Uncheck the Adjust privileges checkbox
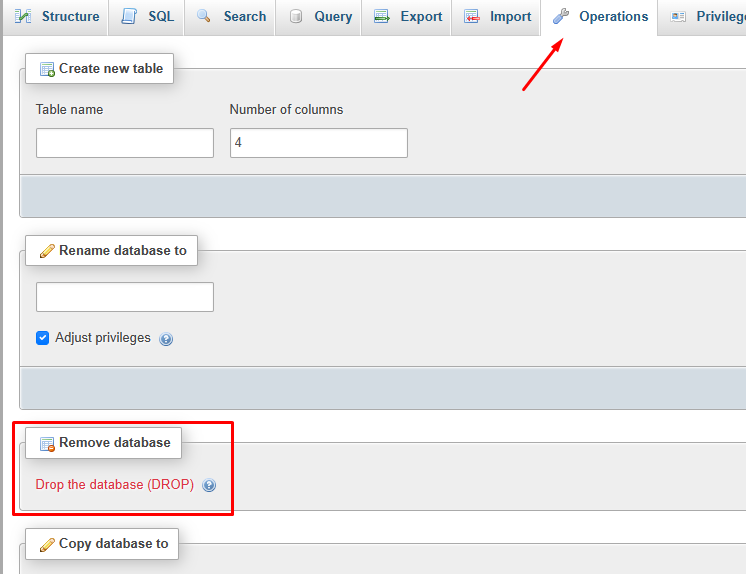 coord(43,338)
